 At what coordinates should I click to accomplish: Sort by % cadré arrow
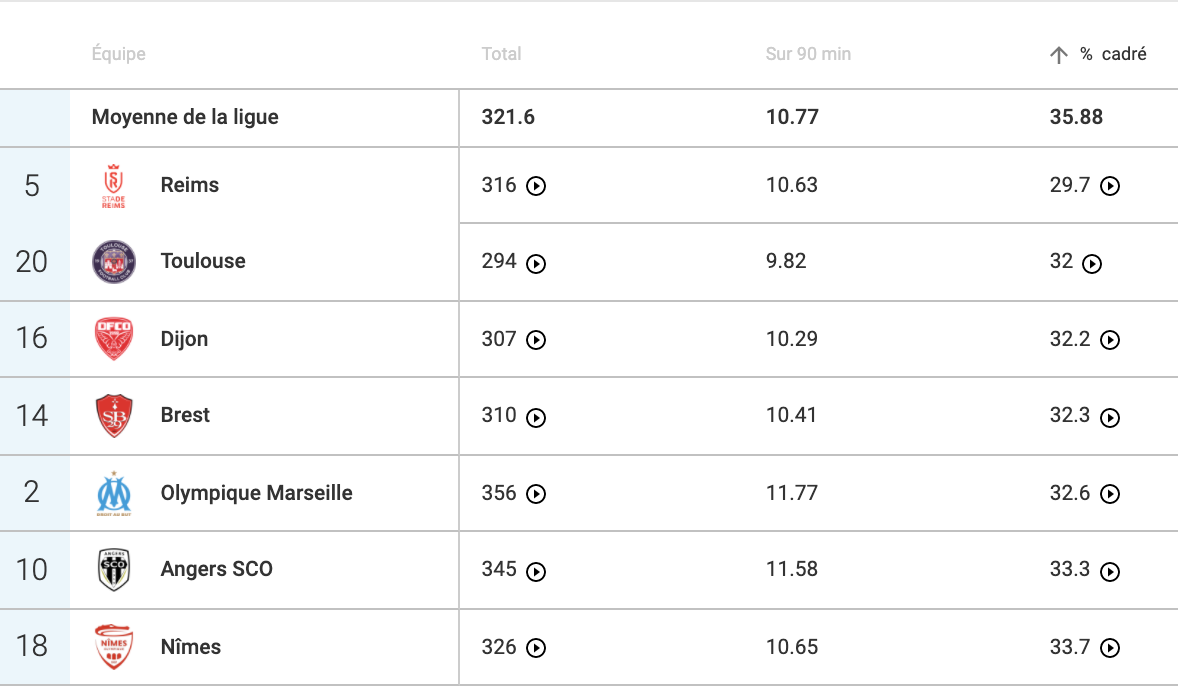pos(1059,55)
